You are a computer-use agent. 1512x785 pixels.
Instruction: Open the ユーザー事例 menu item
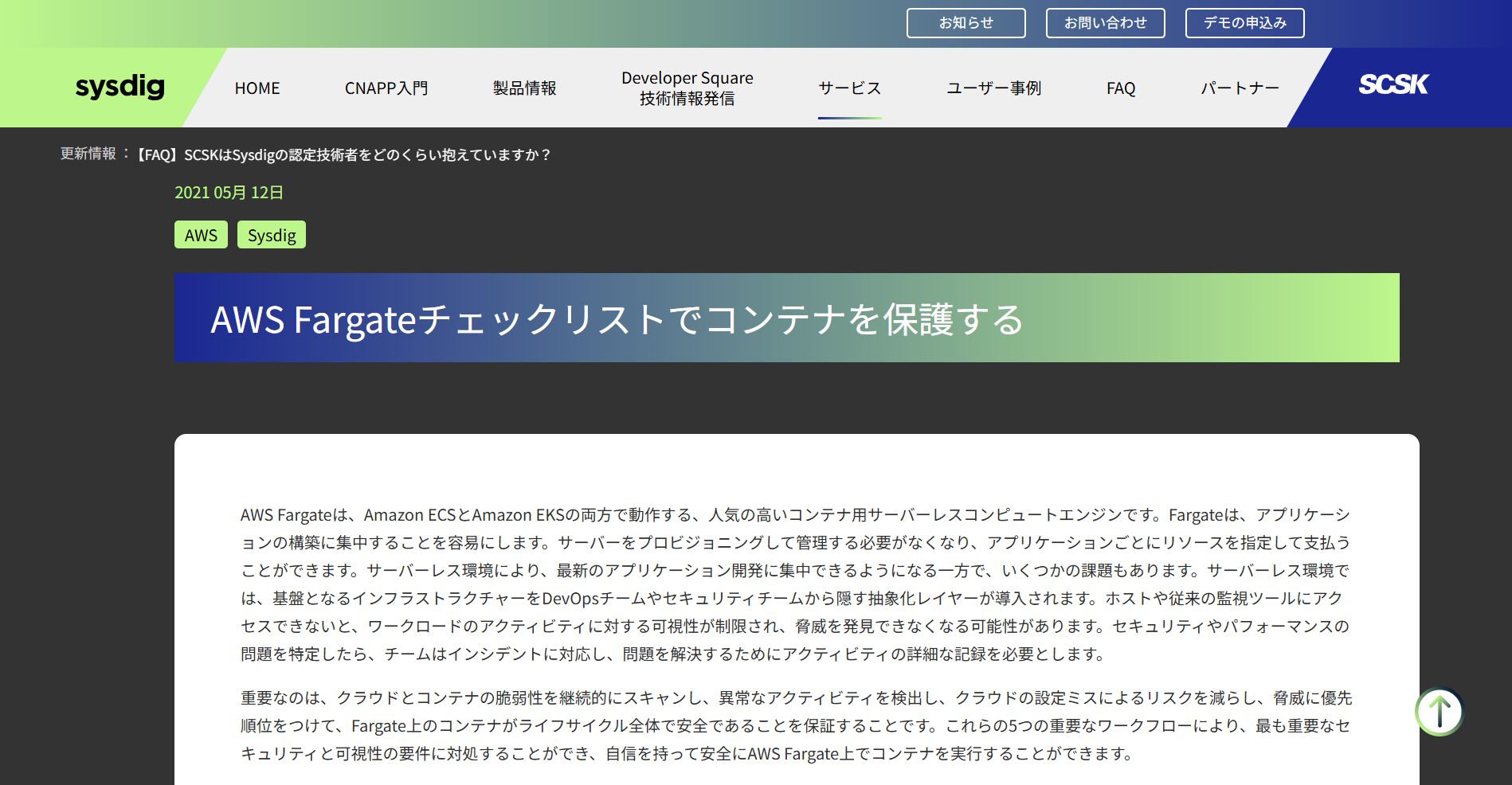(x=993, y=88)
